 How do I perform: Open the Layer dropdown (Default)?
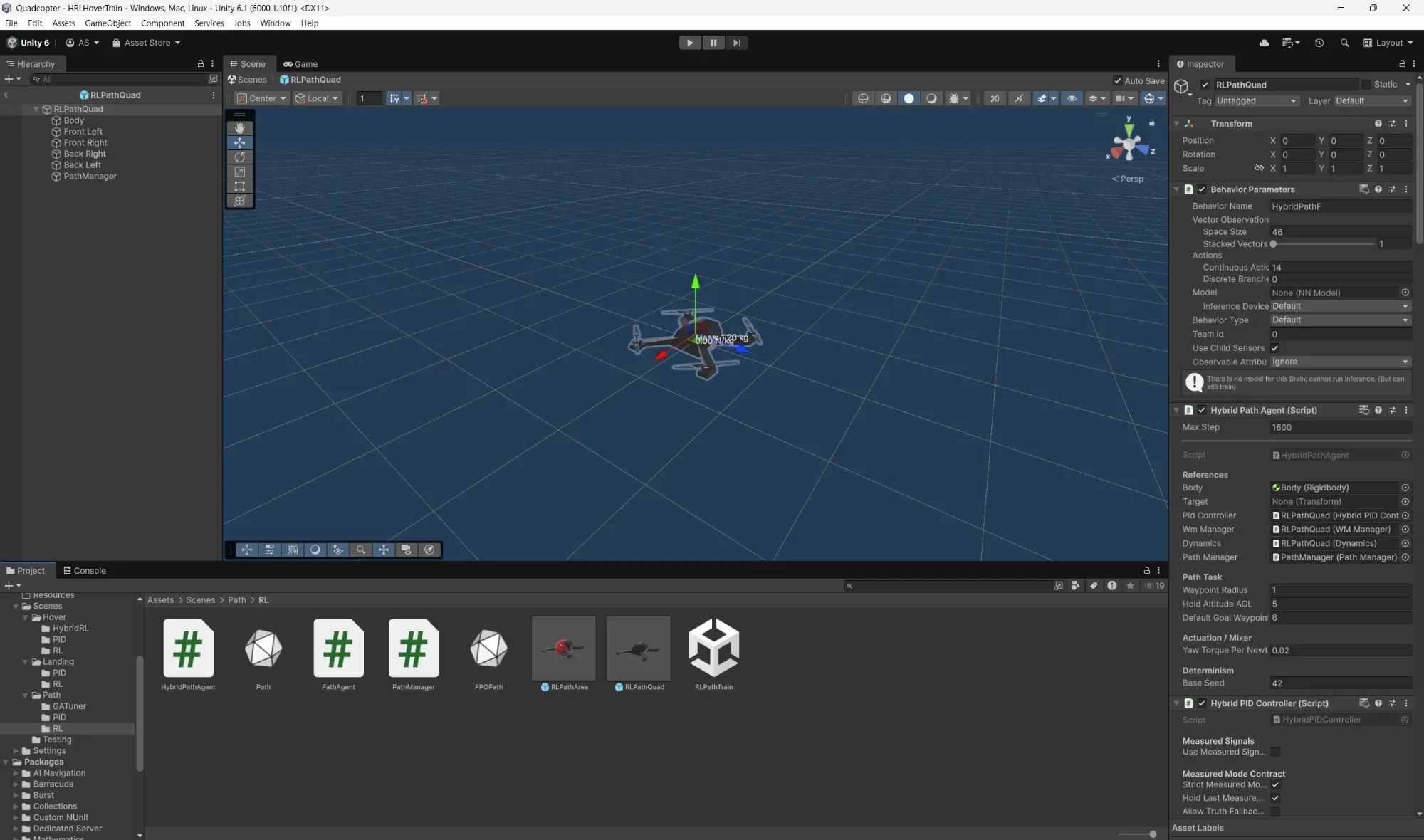(1372, 101)
